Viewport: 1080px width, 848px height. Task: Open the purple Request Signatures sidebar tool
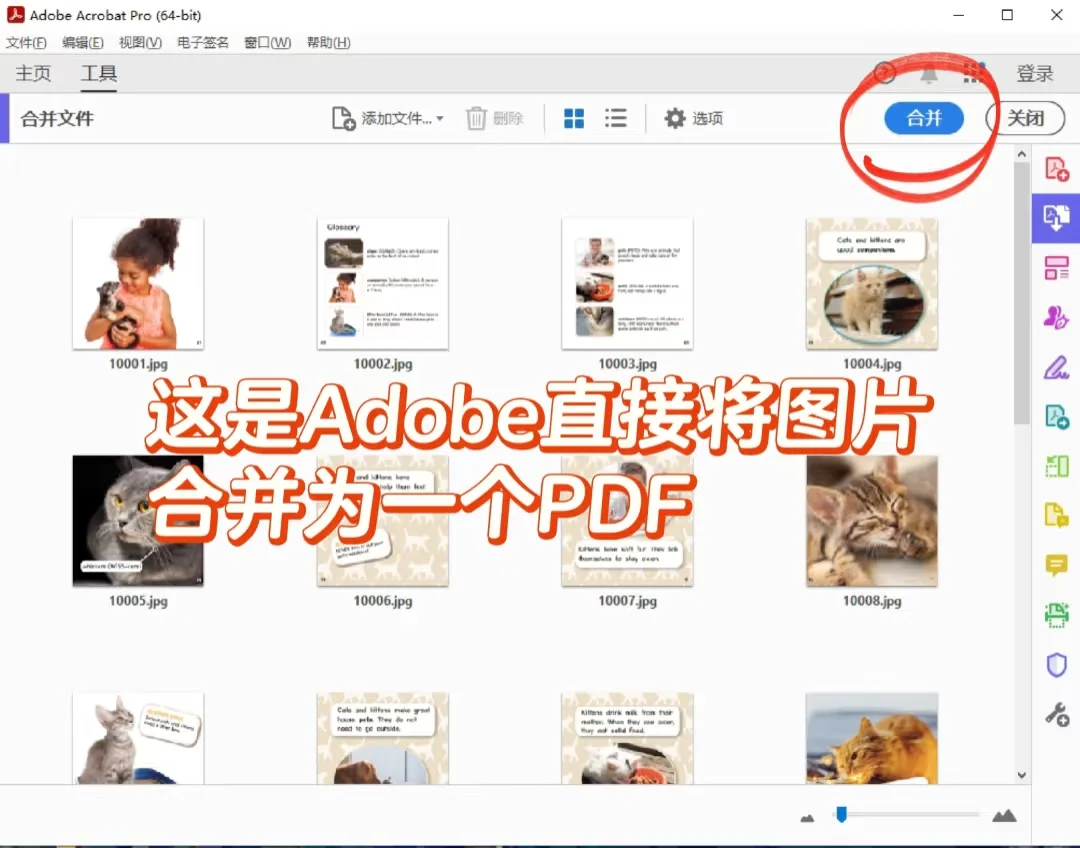point(1056,318)
